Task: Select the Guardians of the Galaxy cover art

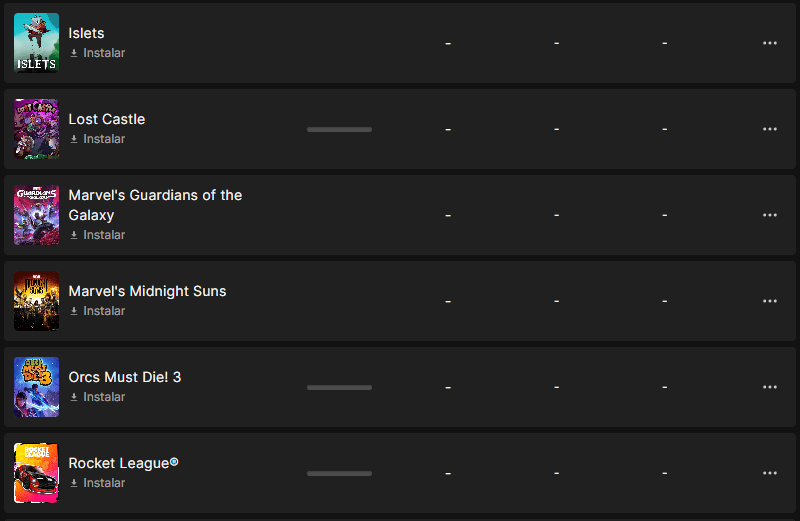Action: pos(36,215)
